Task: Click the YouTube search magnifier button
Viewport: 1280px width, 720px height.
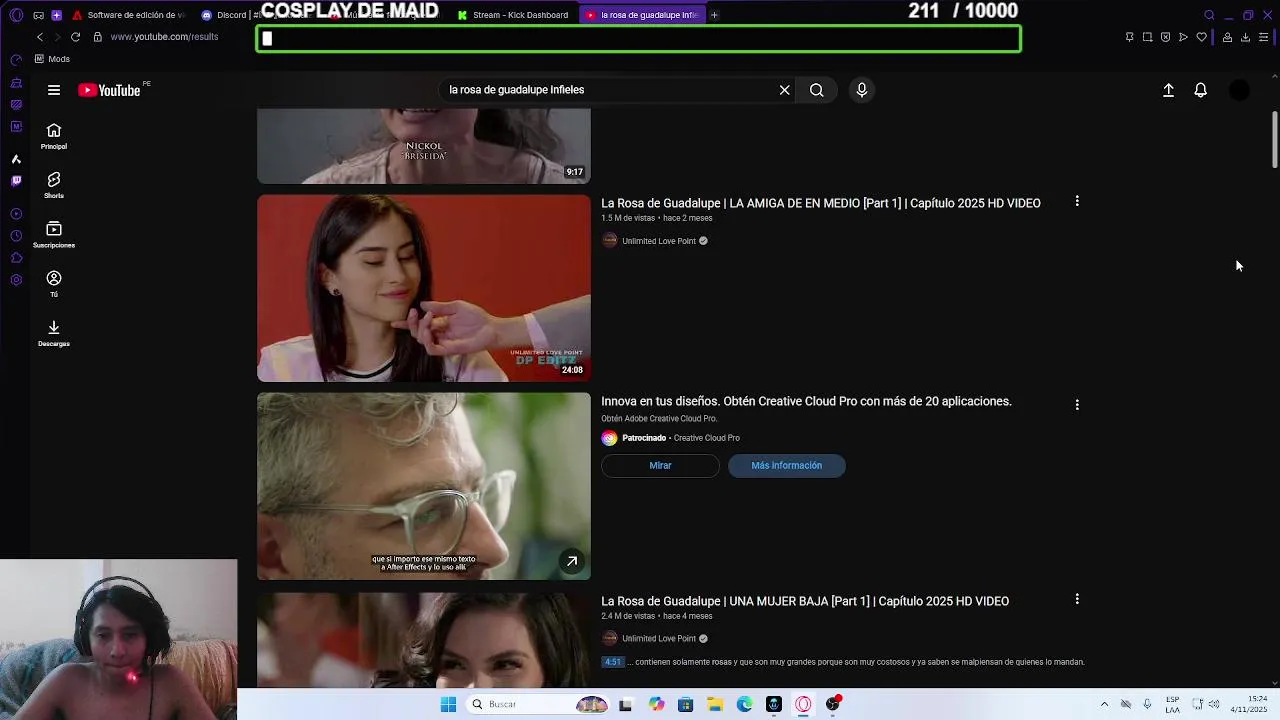Action: [817, 90]
